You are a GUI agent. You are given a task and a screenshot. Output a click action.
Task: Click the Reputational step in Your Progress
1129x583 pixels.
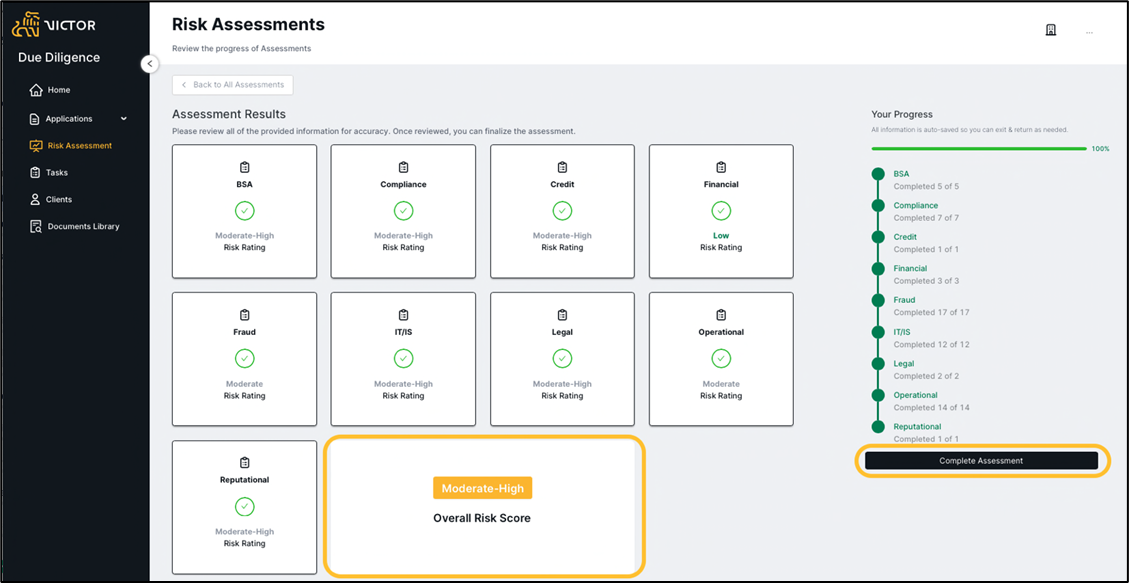(917, 427)
